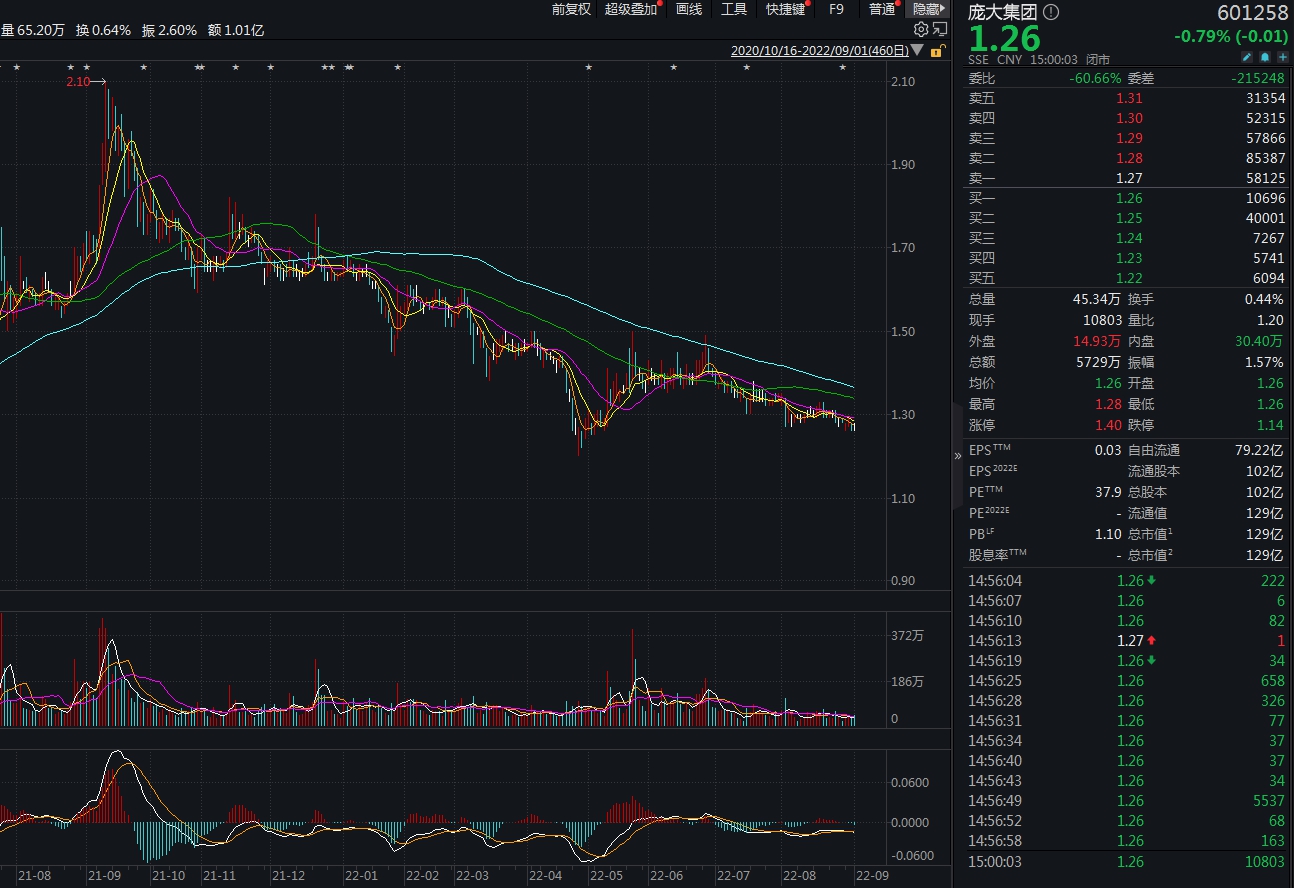Click the 内盘 value 30.40万

(x=1259, y=341)
